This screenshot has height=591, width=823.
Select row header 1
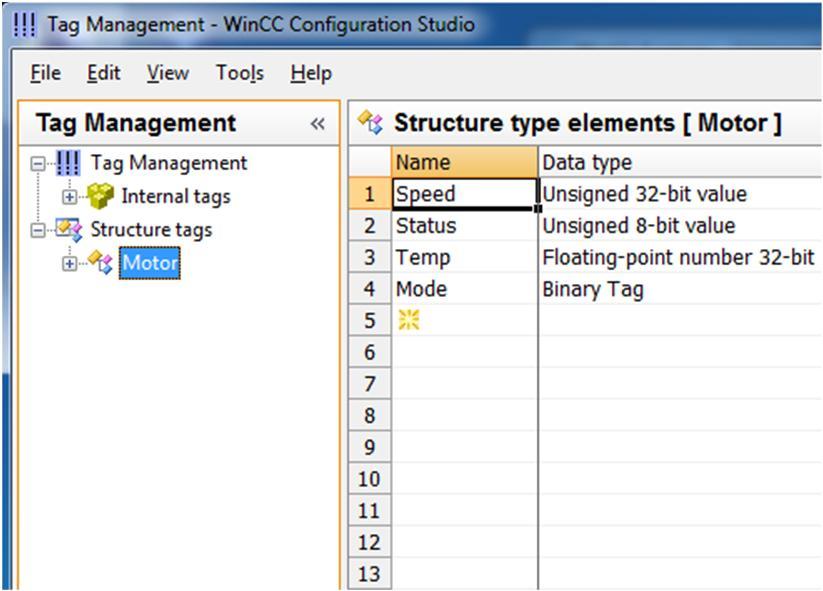click(370, 194)
